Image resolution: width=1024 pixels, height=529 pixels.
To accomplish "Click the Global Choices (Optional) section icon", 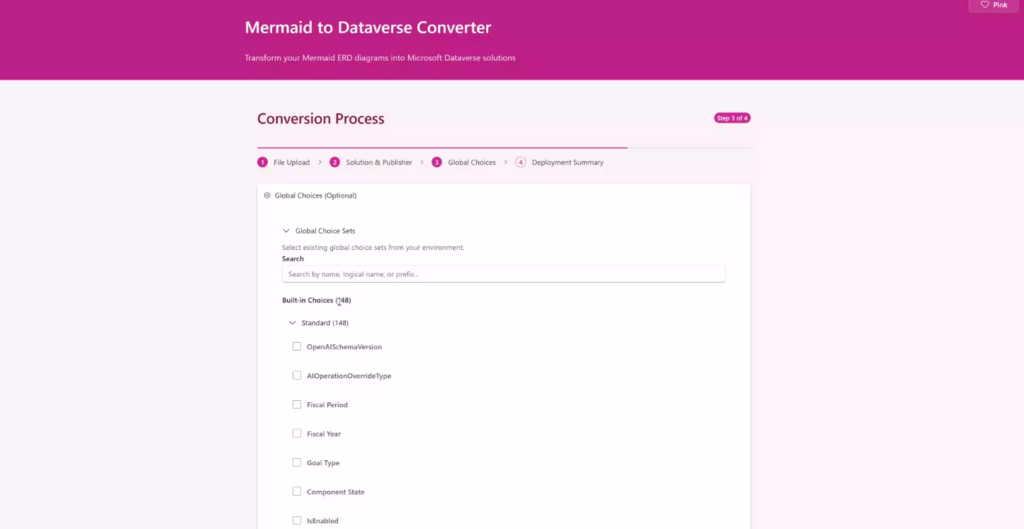I will click(x=267, y=195).
